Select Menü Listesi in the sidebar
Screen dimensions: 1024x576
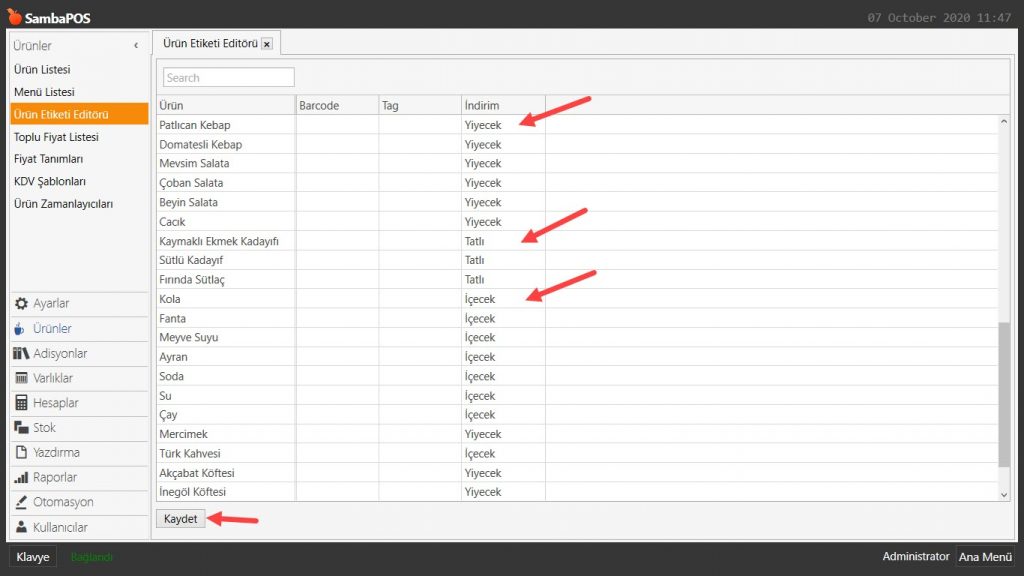tap(44, 92)
